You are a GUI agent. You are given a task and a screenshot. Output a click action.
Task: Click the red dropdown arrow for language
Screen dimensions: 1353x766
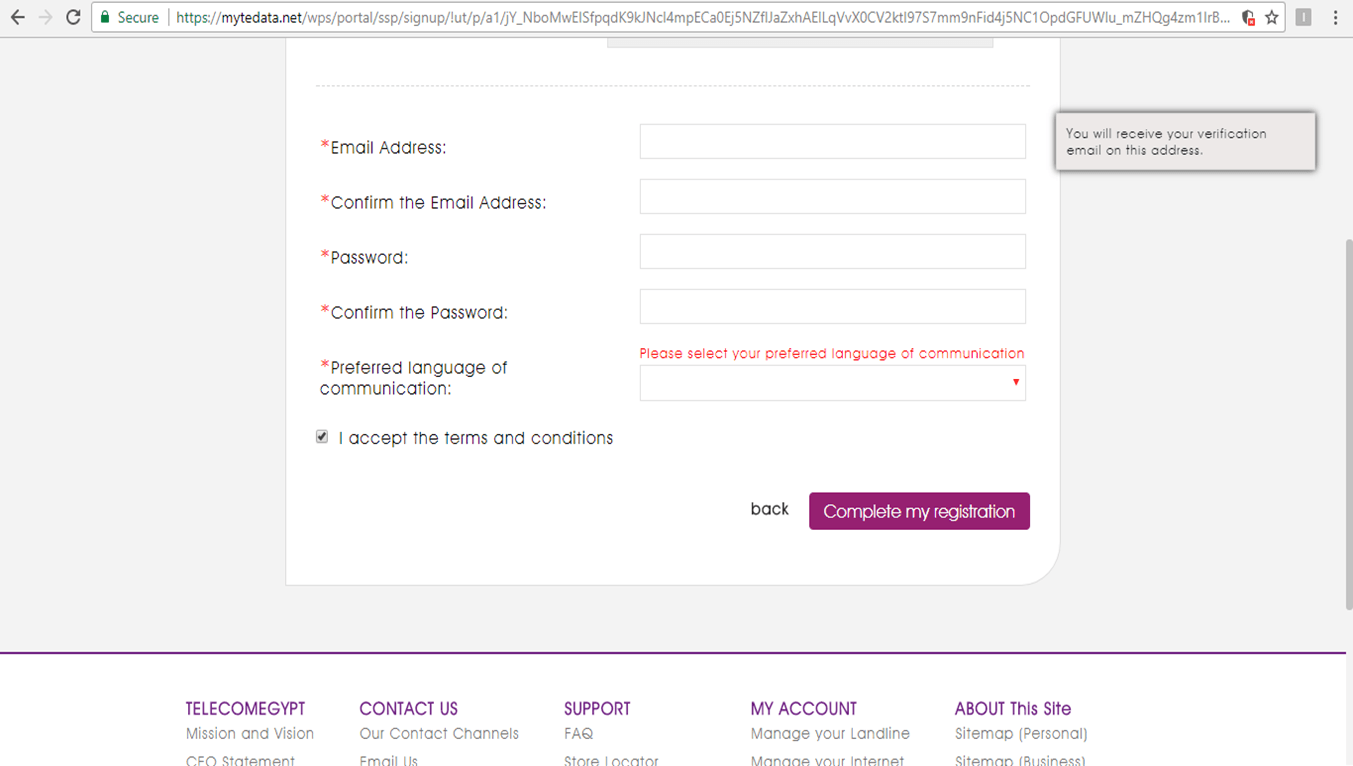pos(1016,383)
